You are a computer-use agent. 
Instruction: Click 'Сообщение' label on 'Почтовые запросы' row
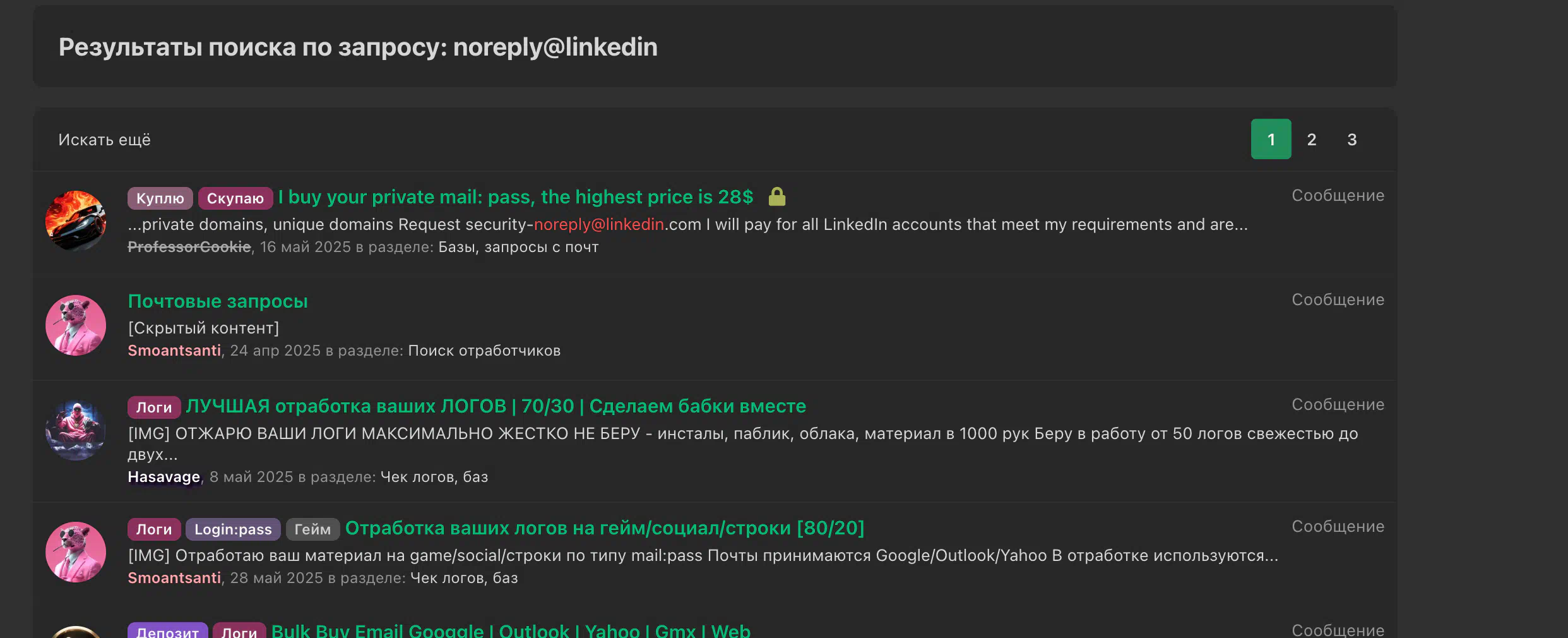coord(1338,300)
